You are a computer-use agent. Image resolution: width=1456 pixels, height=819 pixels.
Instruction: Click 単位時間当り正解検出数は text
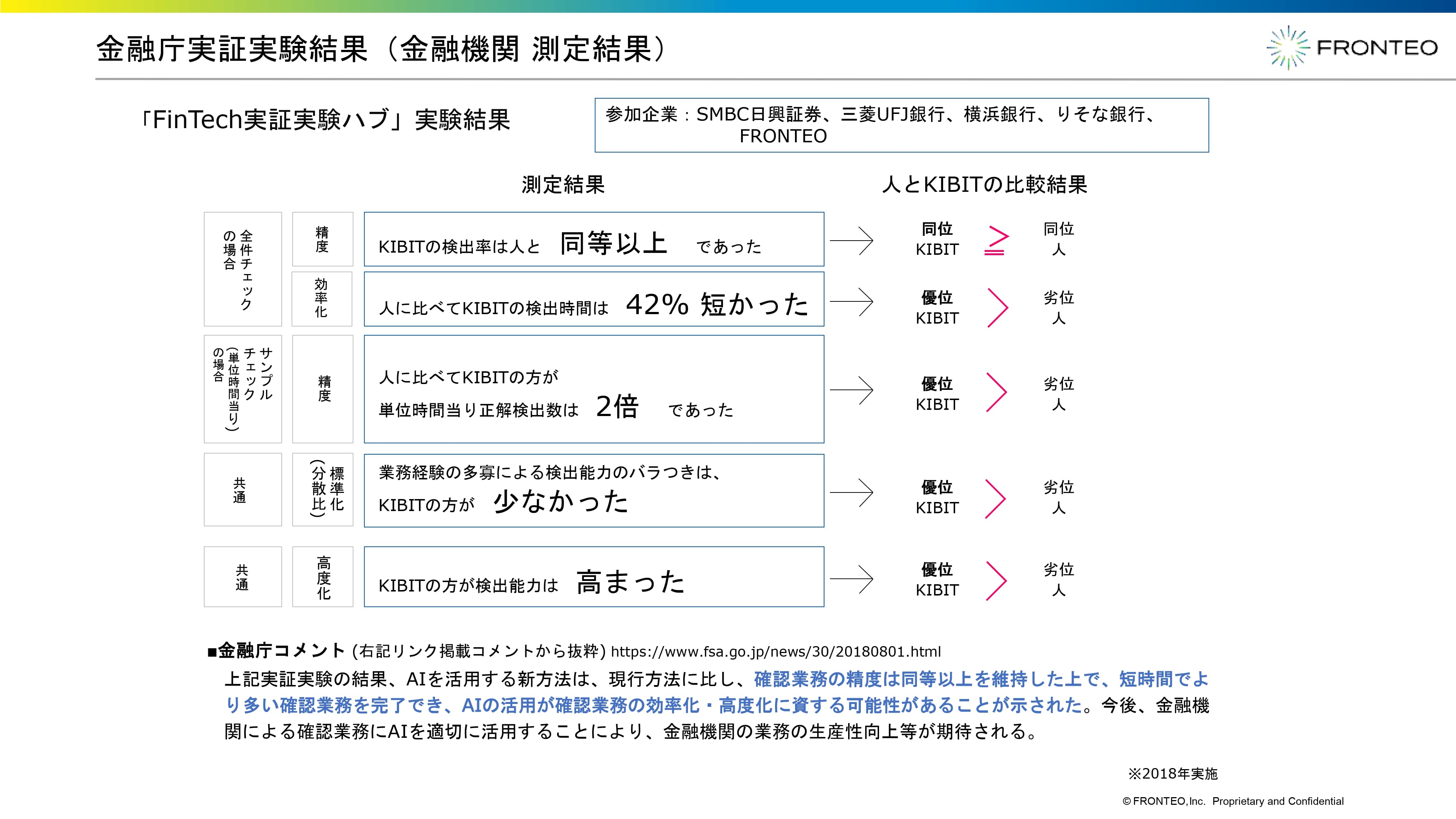pos(479,410)
